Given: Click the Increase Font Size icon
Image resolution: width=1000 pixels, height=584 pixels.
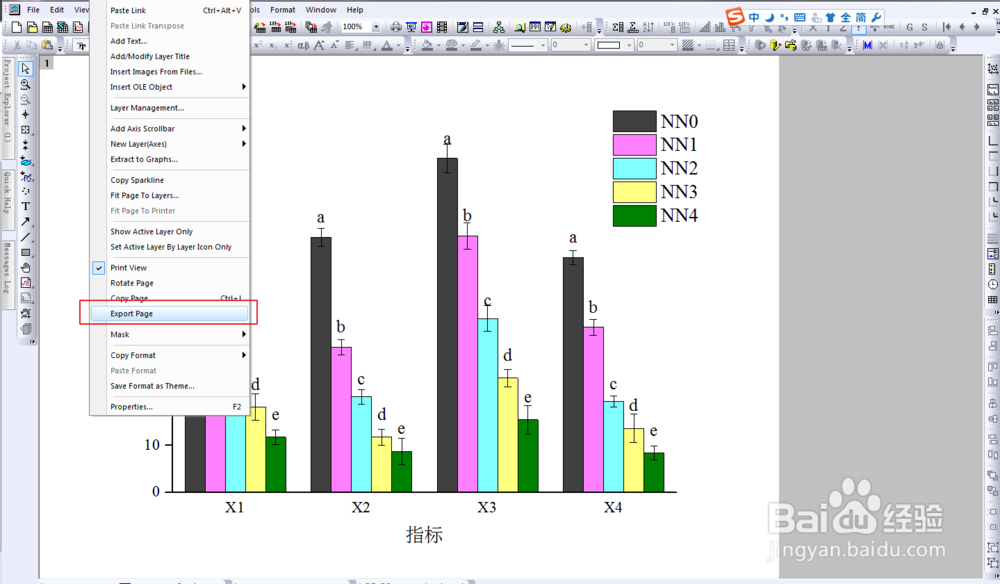Looking at the screenshot, I should click(x=319, y=45).
